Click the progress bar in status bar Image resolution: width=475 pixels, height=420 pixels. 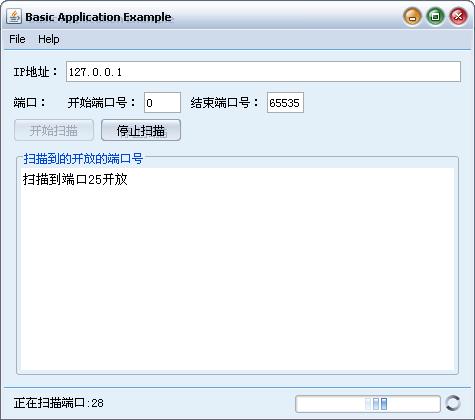(x=368, y=404)
